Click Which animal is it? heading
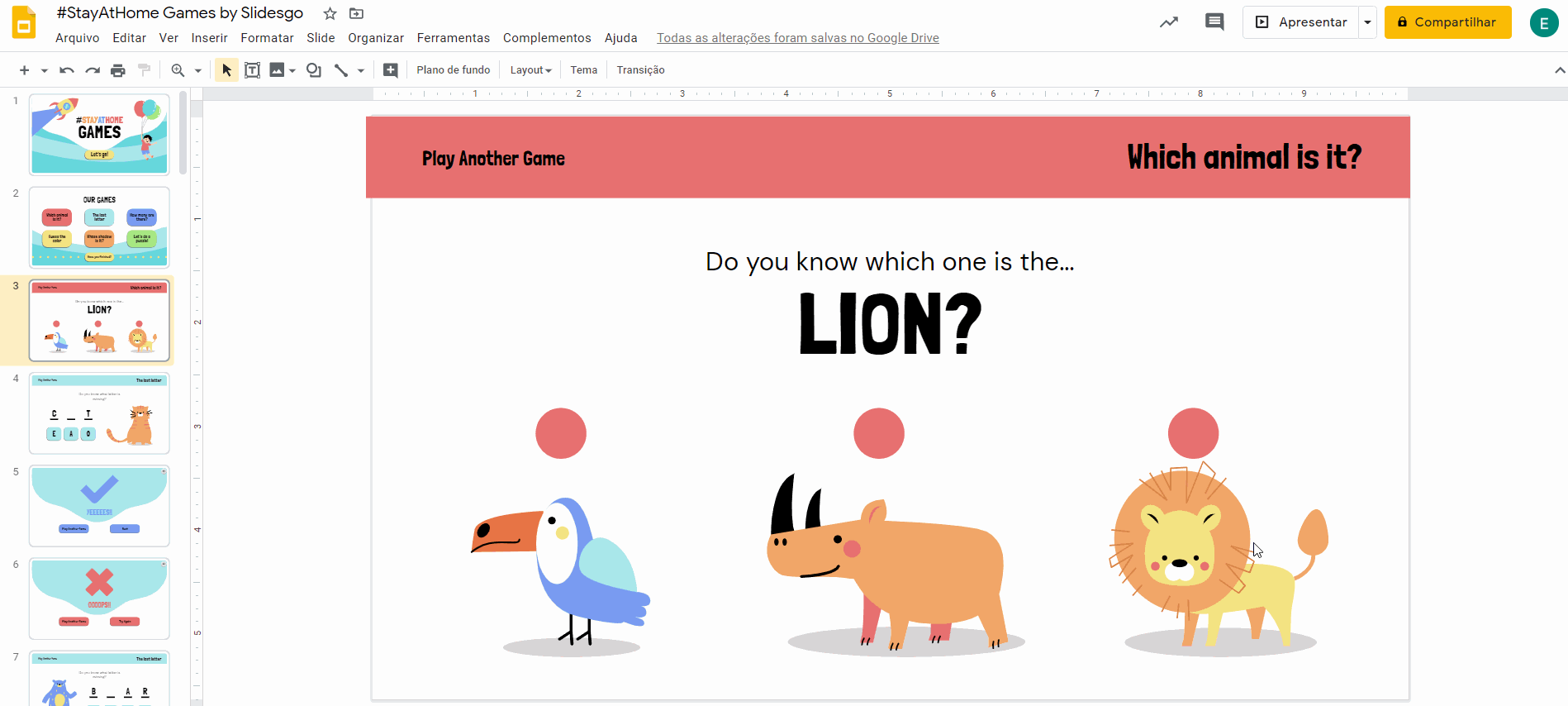Viewport: 1568px width, 706px height. pyautogui.click(x=1244, y=157)
